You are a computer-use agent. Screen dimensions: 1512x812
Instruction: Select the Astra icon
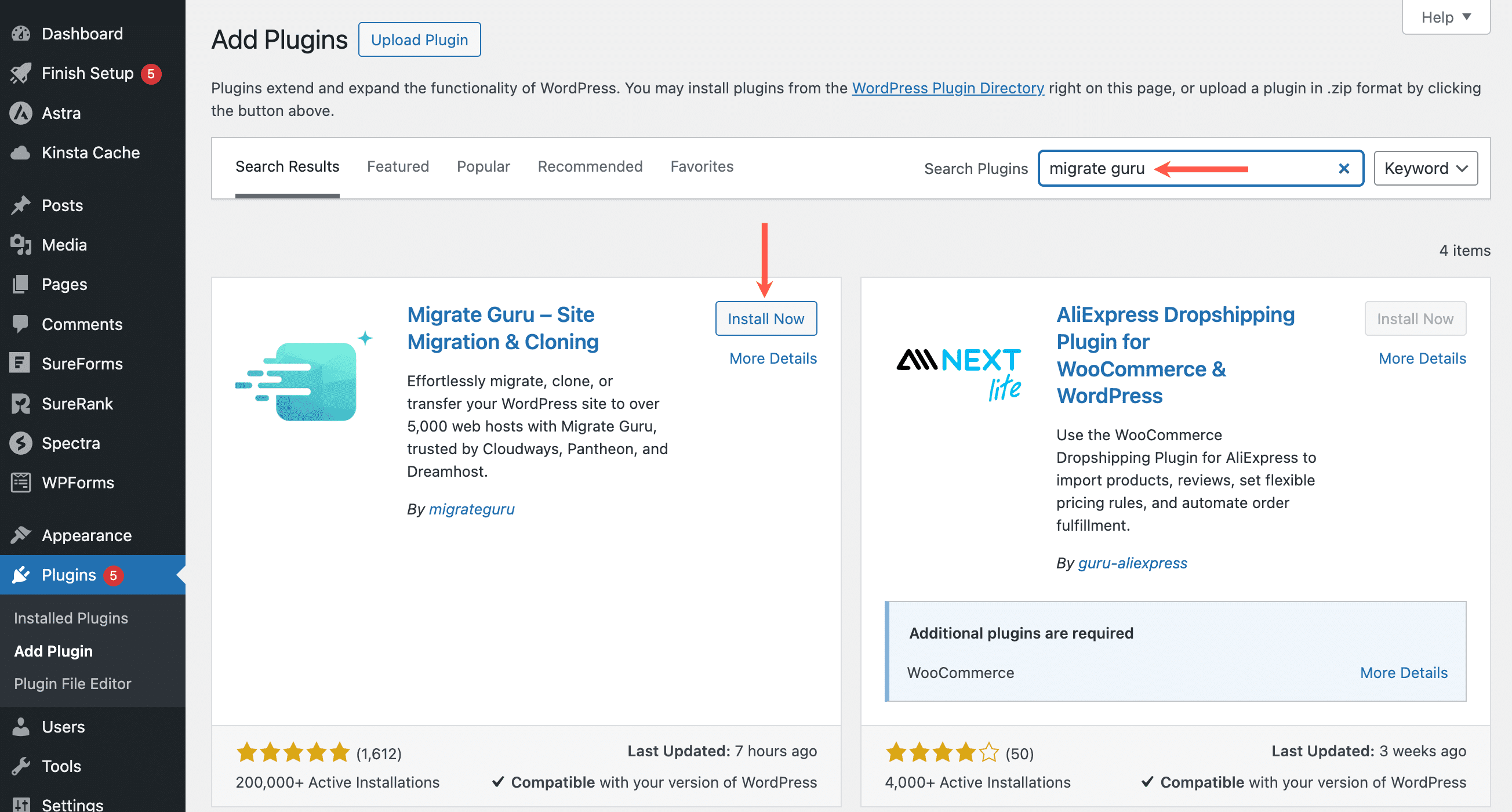(x=20, y=113)
